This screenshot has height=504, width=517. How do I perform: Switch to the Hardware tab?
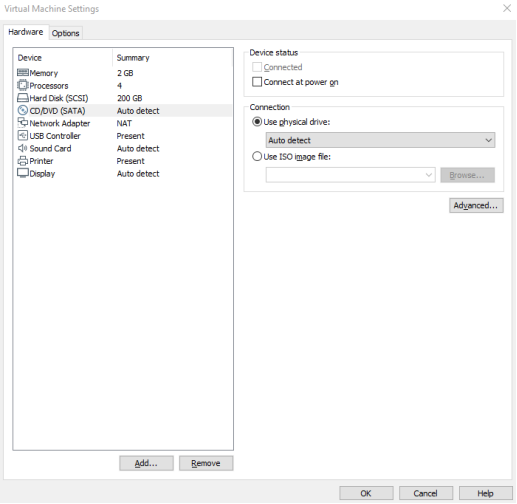[x=26, y=32]
